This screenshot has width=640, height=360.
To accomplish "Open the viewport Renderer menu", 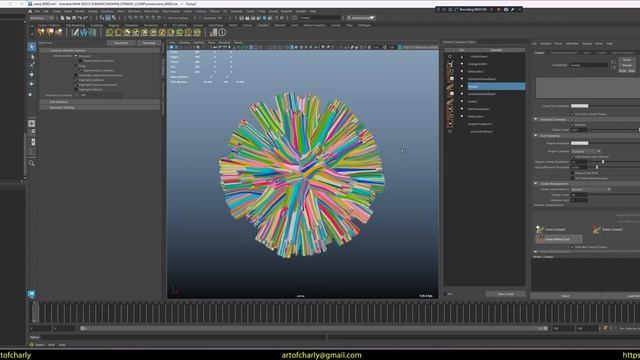I will [224, 42].
